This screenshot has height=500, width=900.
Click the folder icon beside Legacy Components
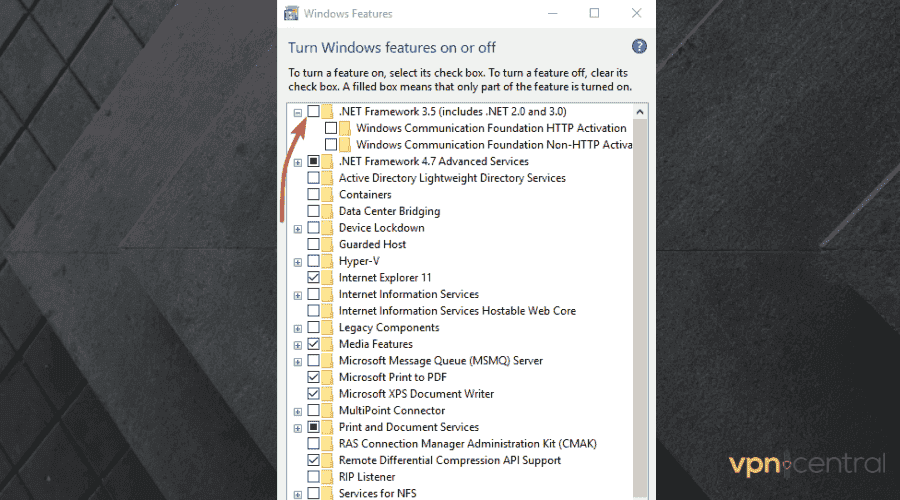tap(327, 328)
